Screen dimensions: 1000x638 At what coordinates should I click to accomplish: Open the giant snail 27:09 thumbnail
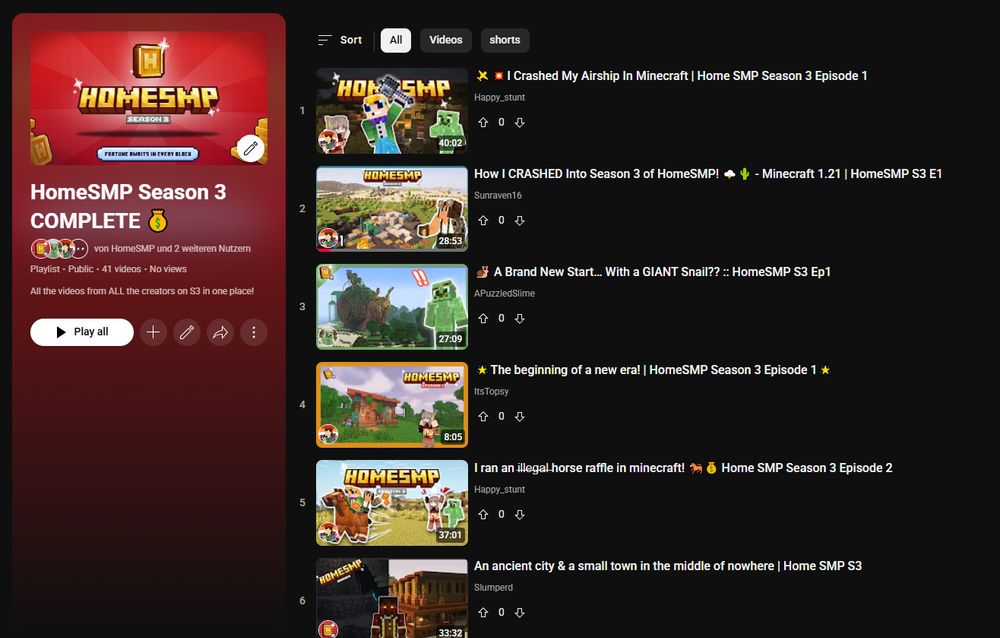click(392, 307)
